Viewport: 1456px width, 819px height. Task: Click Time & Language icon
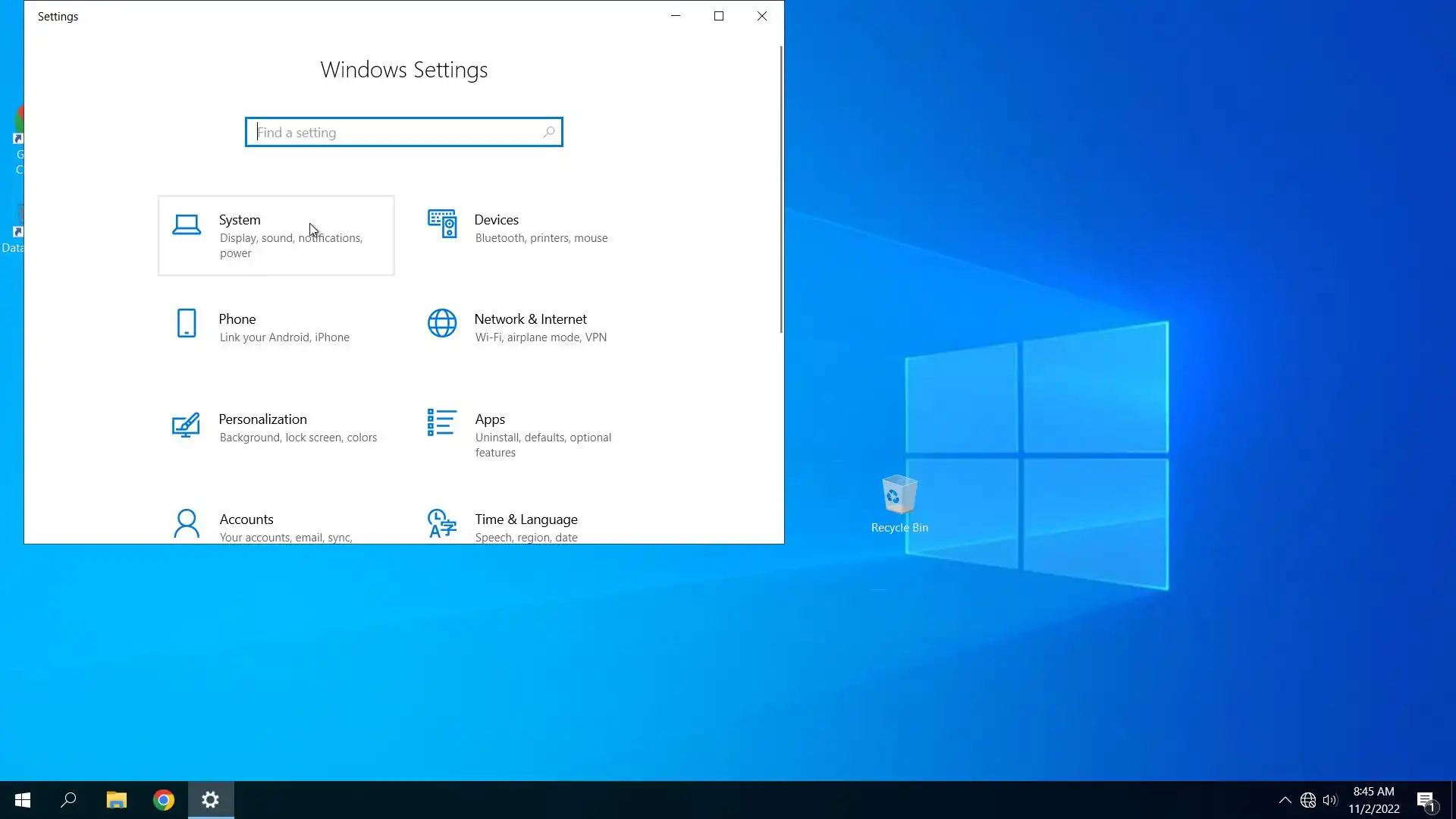(442, 524)
